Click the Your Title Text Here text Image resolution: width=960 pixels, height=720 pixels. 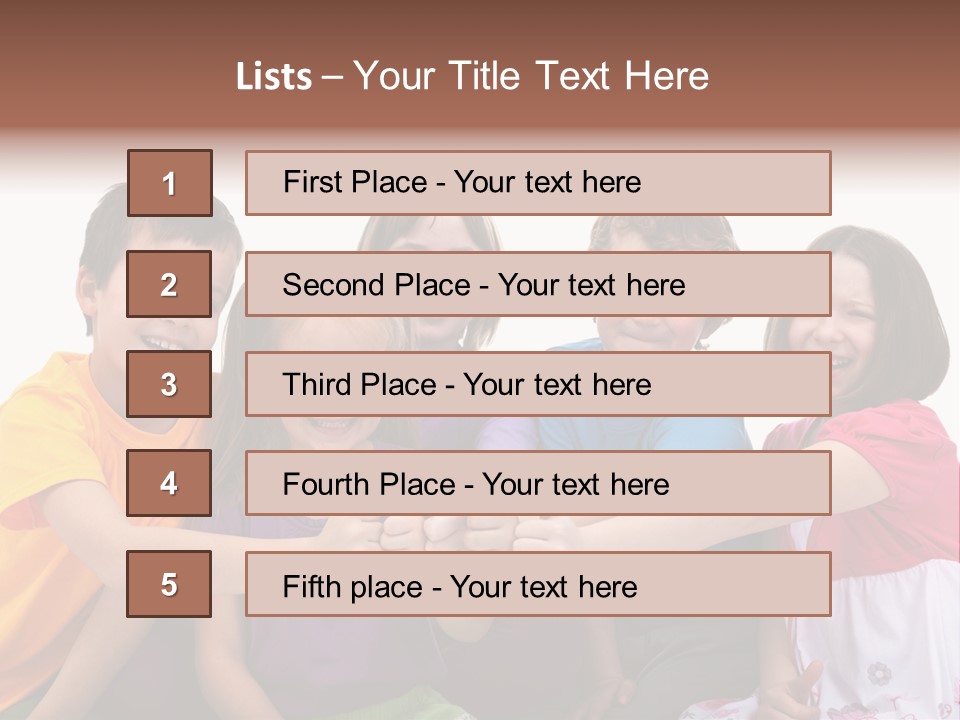click(531, 76)
